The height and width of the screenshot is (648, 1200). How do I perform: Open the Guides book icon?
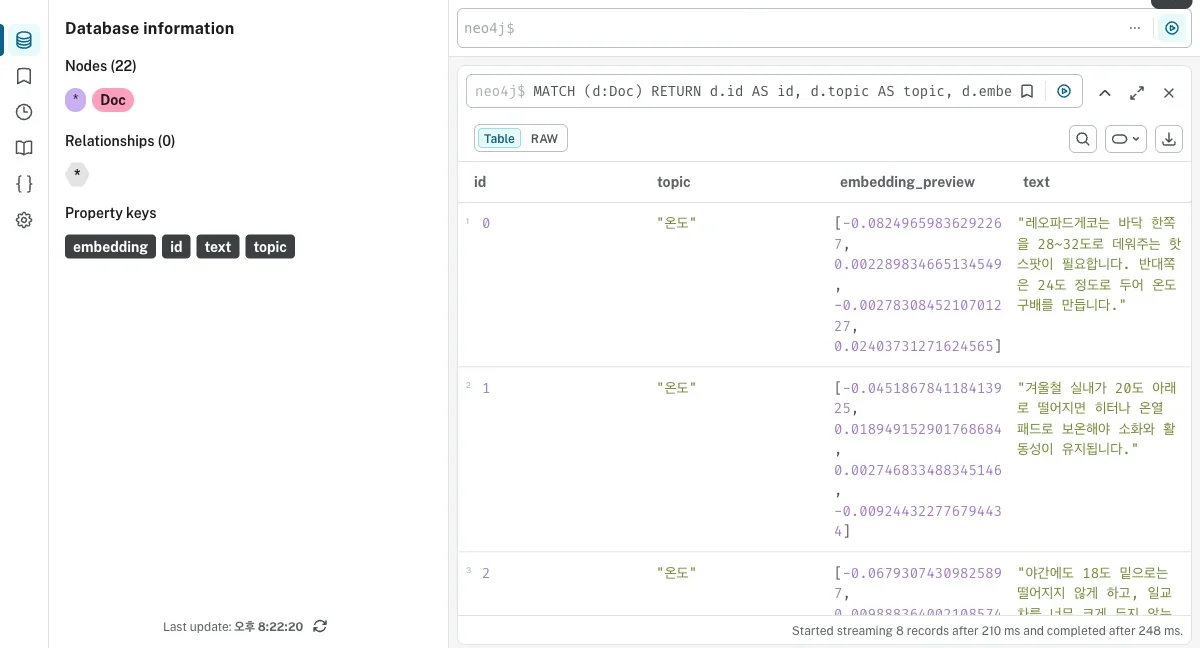coord(24,148)
